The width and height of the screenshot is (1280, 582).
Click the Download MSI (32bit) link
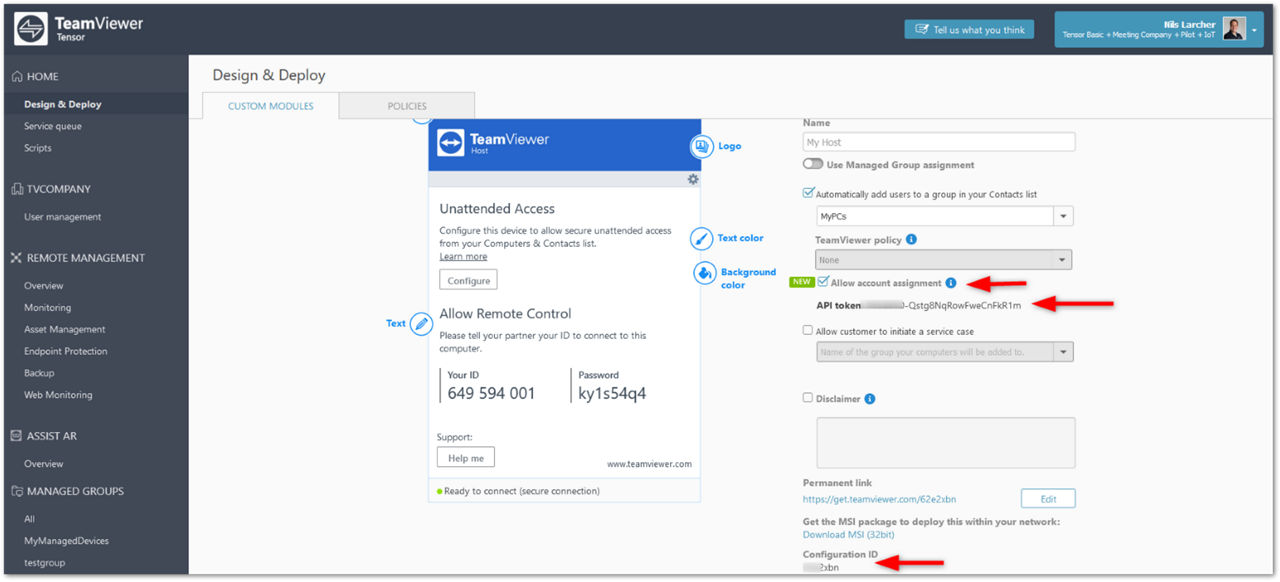click(849, 535)
